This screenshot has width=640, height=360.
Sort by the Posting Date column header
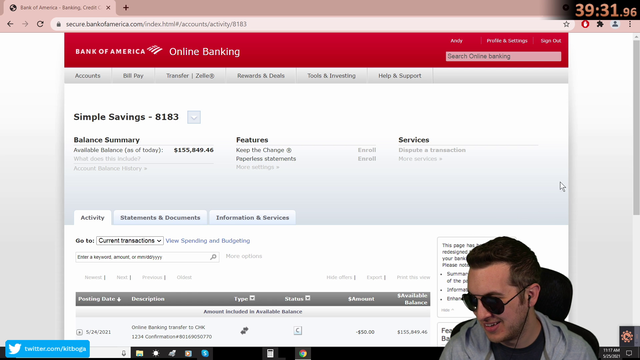(x=99, y=299)
